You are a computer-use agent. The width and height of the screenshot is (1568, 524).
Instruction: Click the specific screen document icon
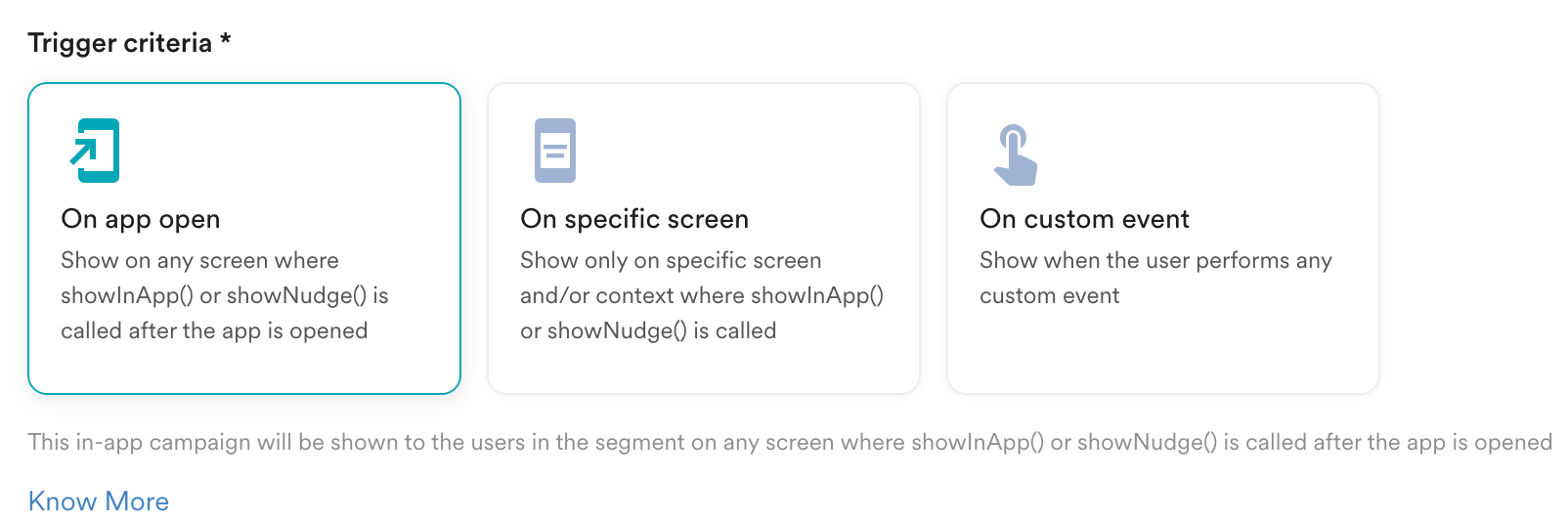[555, 151]
